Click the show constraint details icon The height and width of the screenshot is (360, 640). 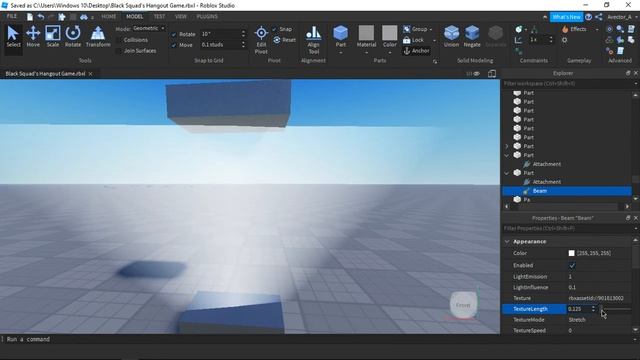[x=518, y=40]
